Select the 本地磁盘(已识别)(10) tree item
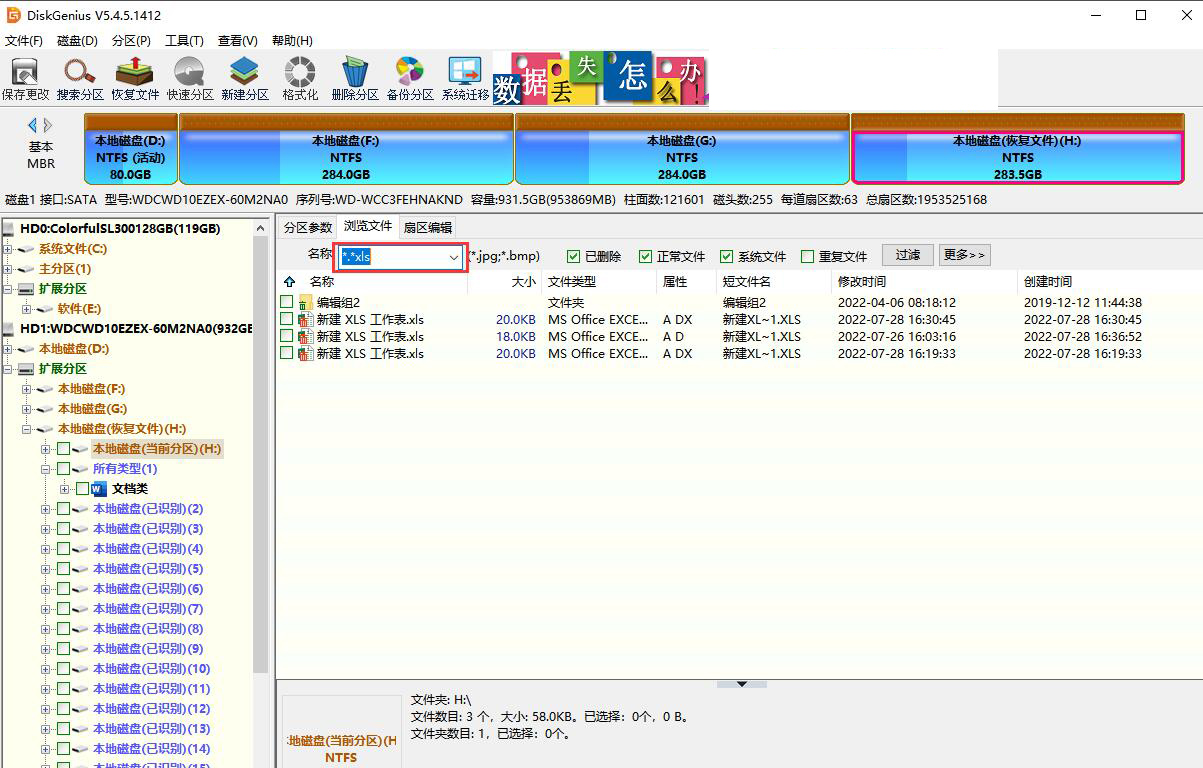The width and height of the screenshot is (1203, 768). [x=151, y=669]
